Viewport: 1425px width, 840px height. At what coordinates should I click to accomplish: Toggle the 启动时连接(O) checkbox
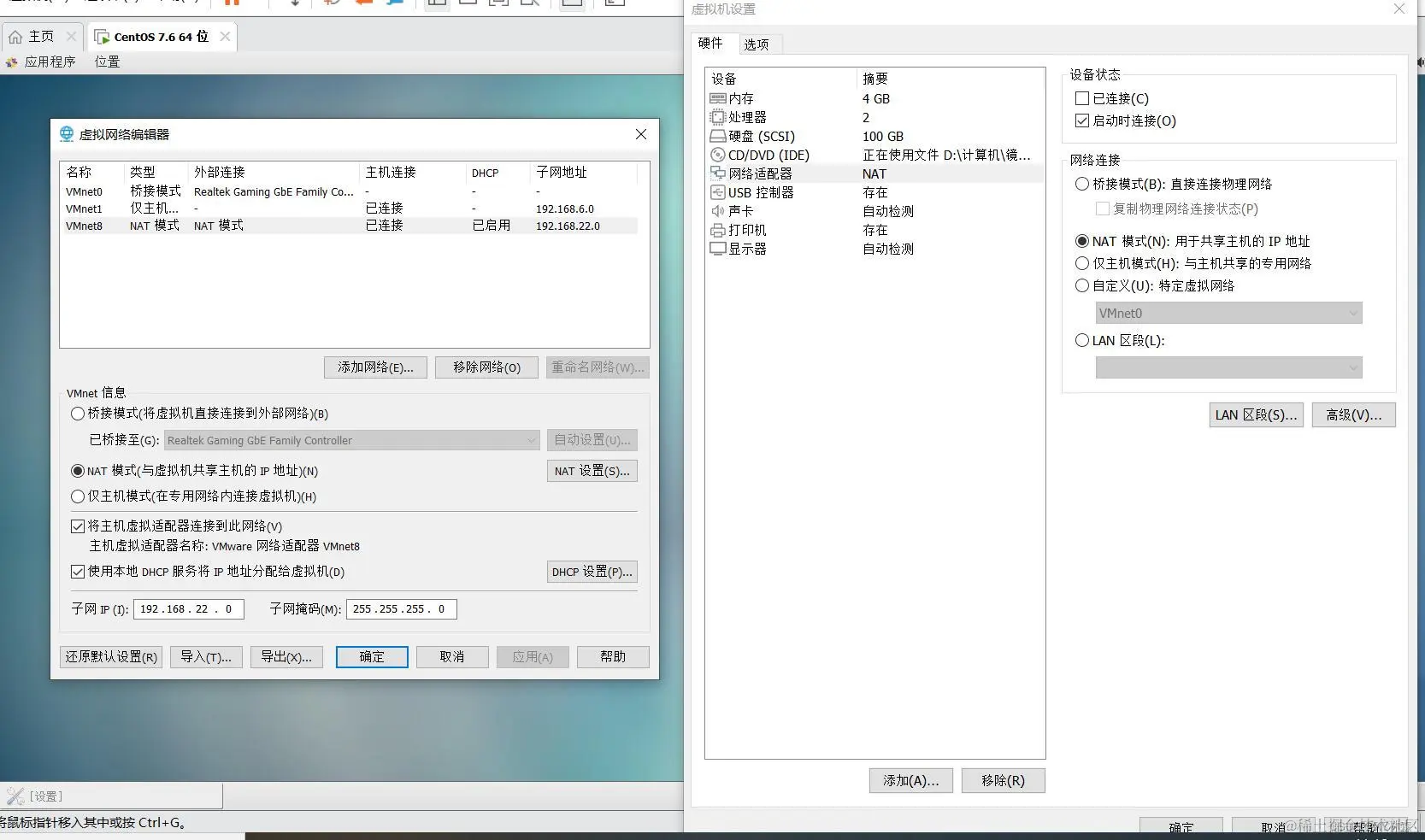[x=1082, y=120]
